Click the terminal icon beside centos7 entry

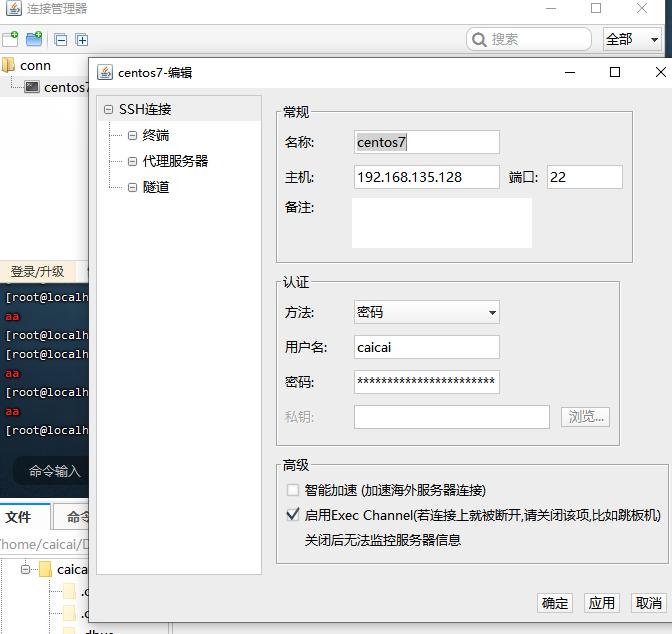coord(32,87)
